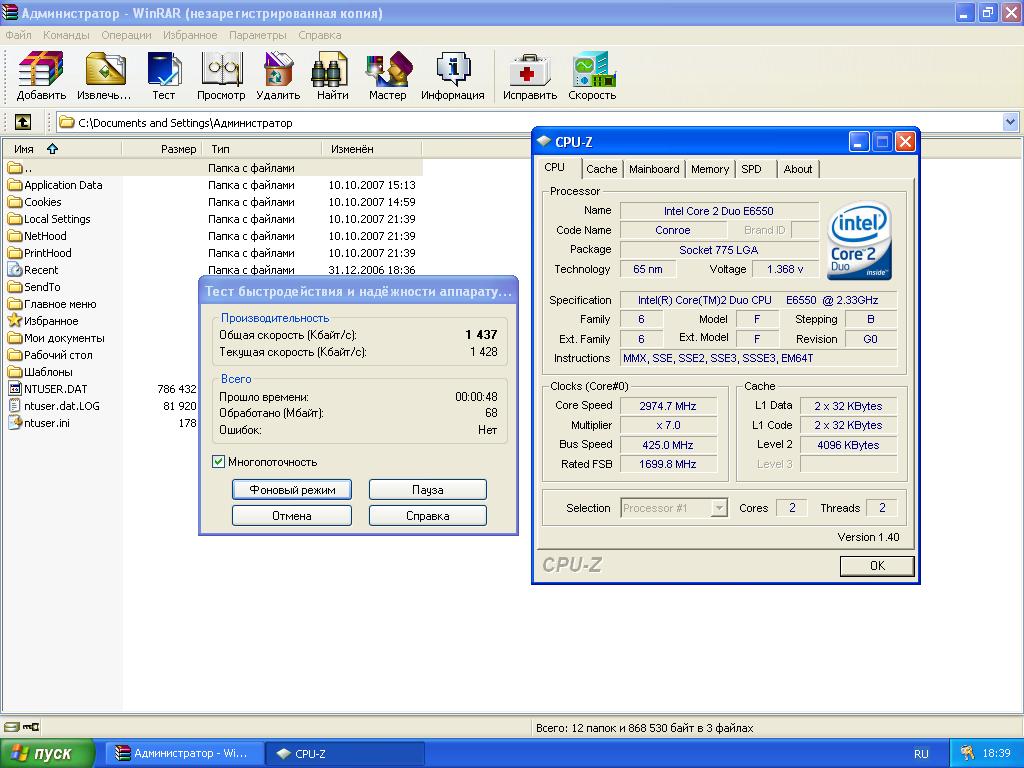Toggle the Многопоточность multithreading checkbox
Image resolution: width=1024 pixels, height=768 pixels.
[219, 462]
